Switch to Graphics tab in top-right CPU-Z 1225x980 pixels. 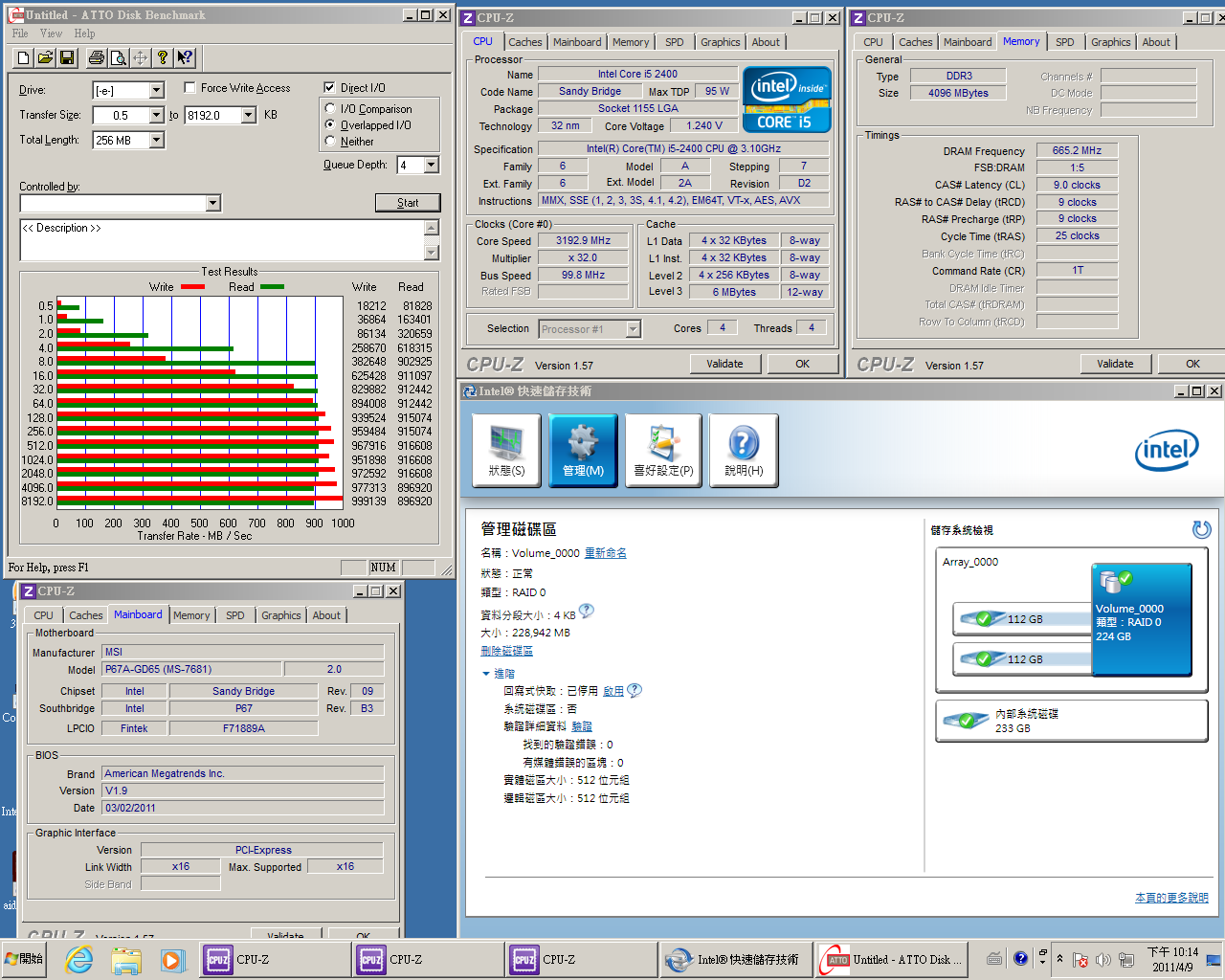pyautogui.click(x=1111, y=42)
